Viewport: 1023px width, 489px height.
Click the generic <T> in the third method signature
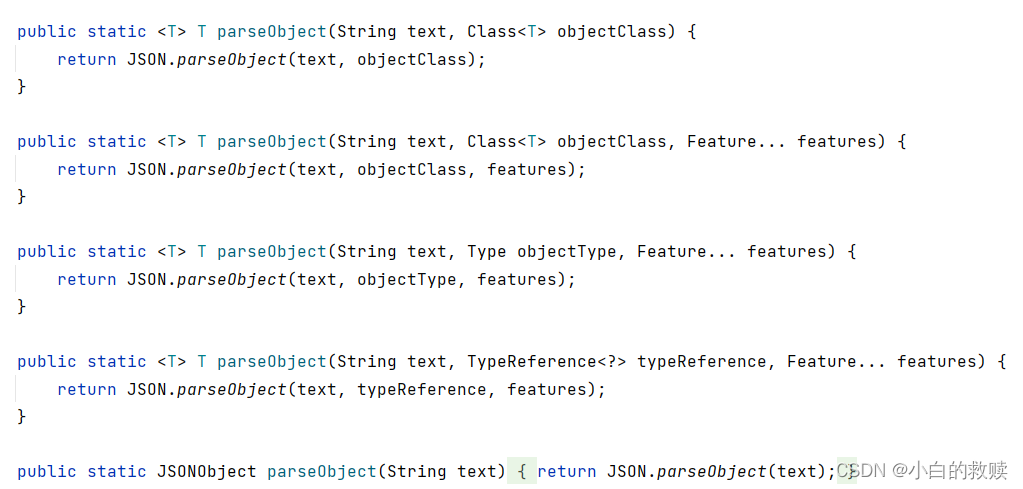click(172, 252)
